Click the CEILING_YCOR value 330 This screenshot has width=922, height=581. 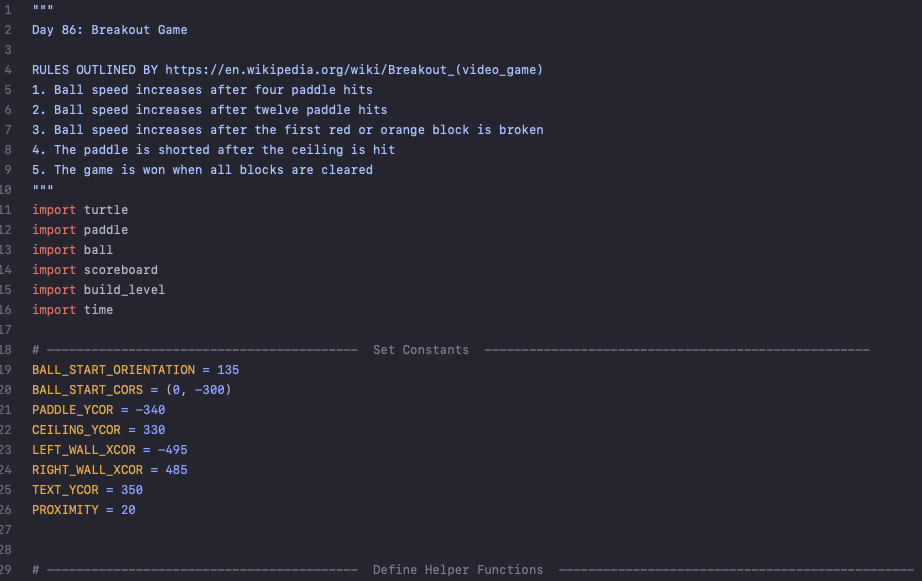154,430
